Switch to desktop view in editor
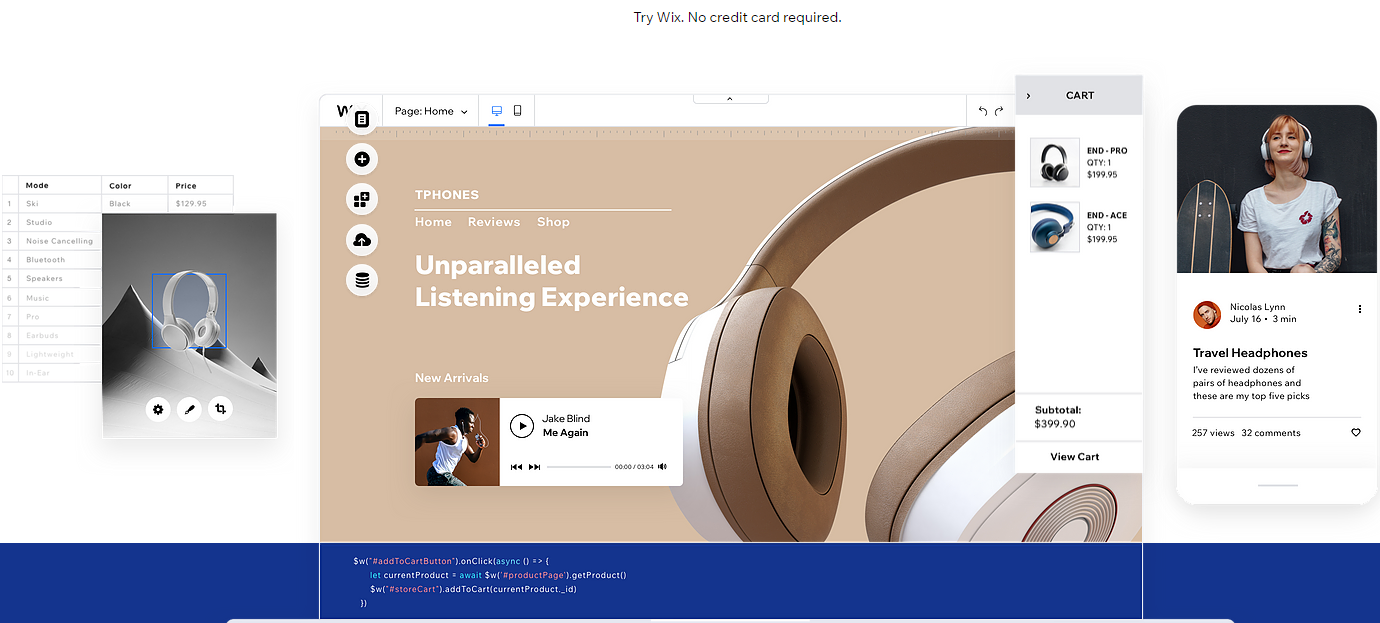Screen dimensions: 1380x623 pos(497,111)
